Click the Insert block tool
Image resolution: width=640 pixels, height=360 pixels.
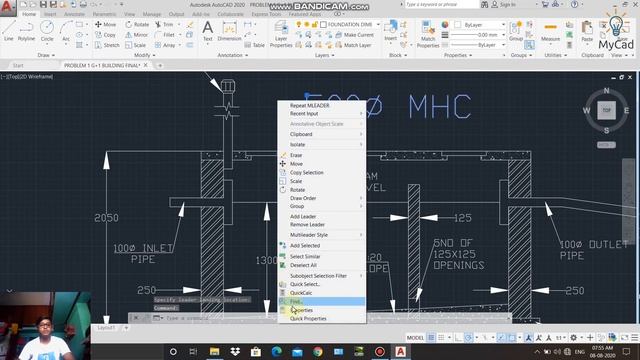point(391,31)
